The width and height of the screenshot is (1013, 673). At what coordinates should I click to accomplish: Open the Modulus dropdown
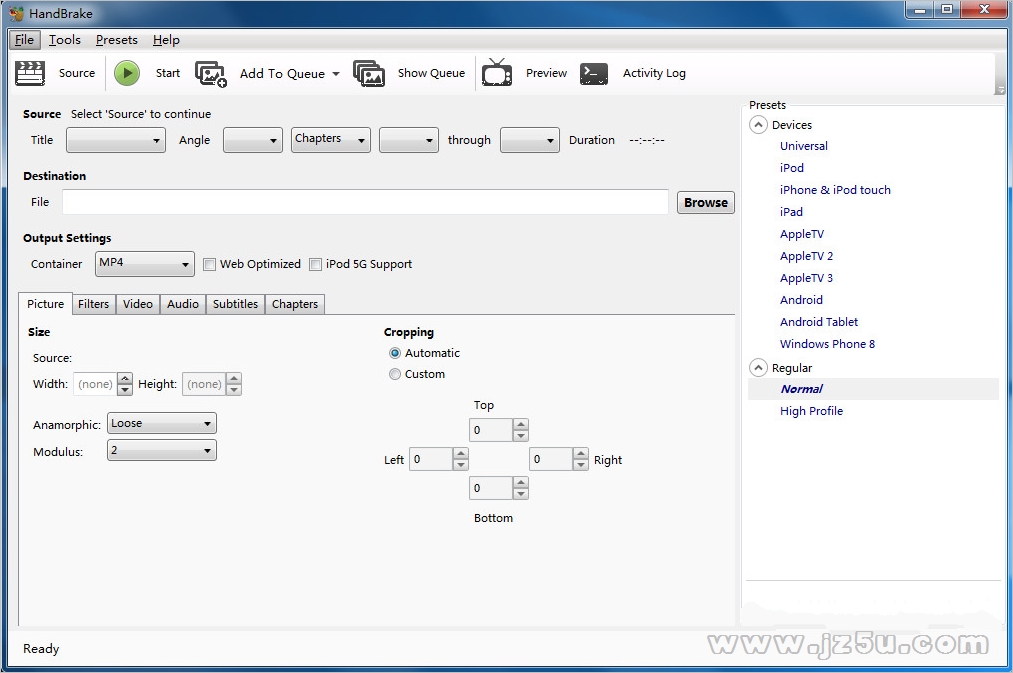click(162, 450)
